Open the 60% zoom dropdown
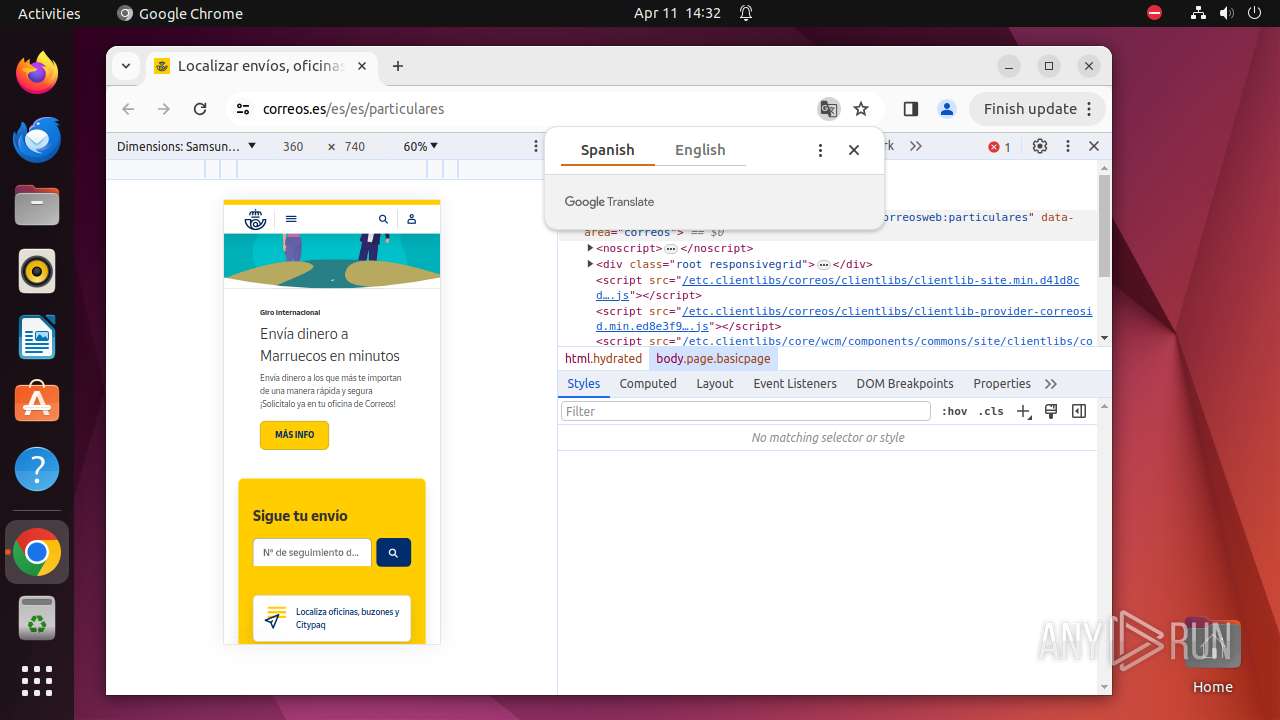The height and width of the screenshot is (720, 1280). click(x=421, y=146)
